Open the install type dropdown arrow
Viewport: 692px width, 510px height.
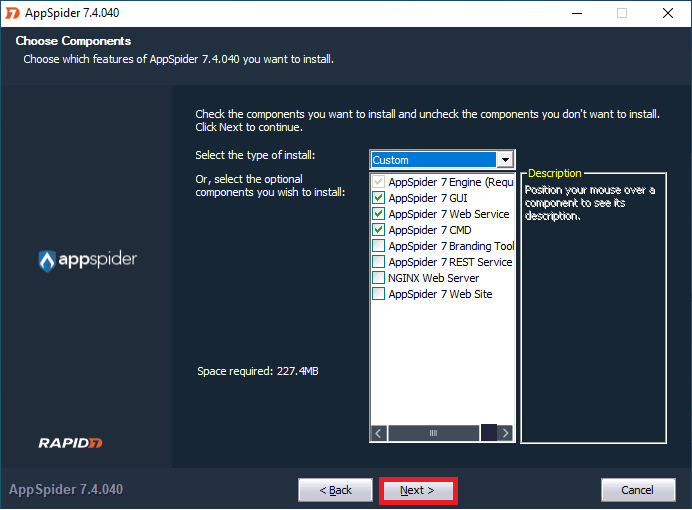pos(505,160)
